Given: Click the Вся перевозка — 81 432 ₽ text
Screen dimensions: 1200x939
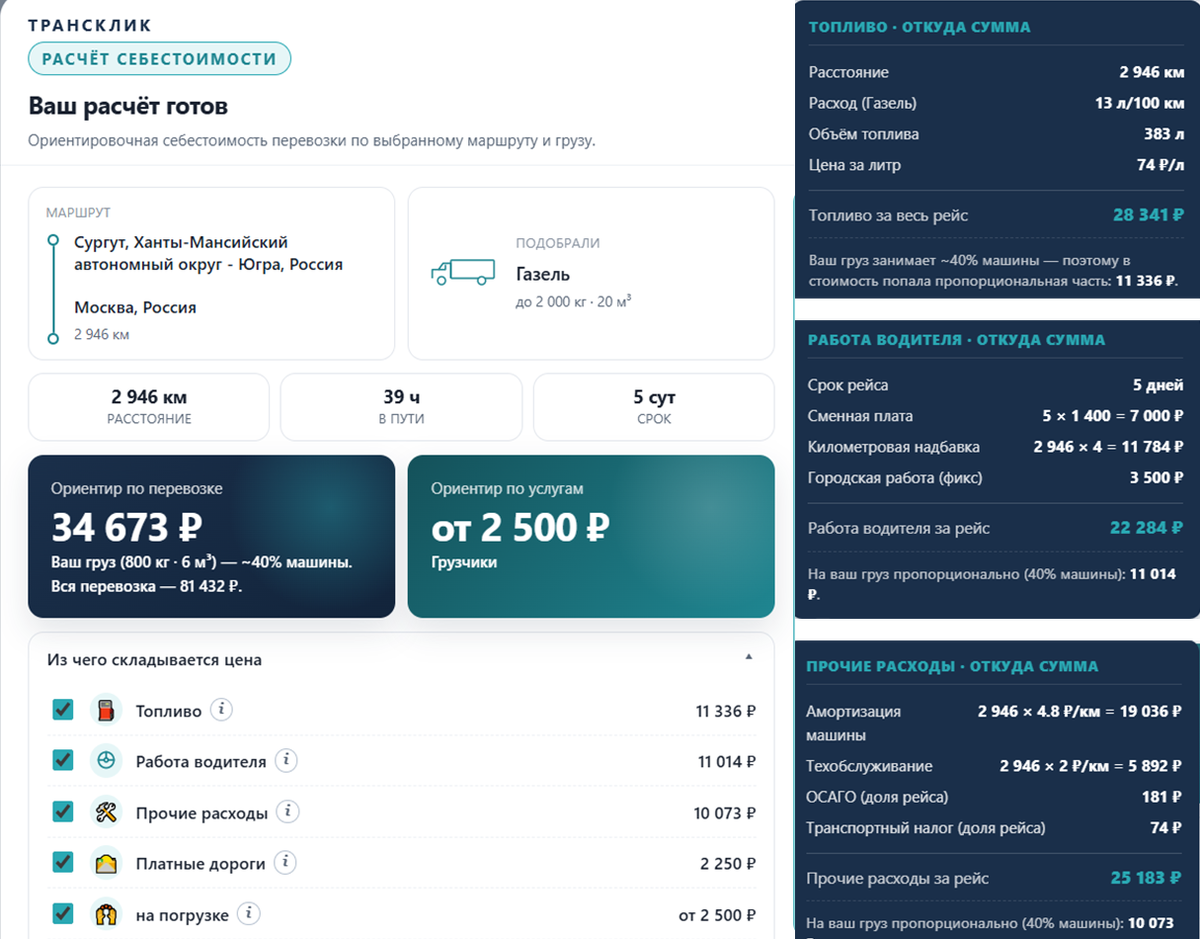Looking at the screenshot, I should point(147,586).
